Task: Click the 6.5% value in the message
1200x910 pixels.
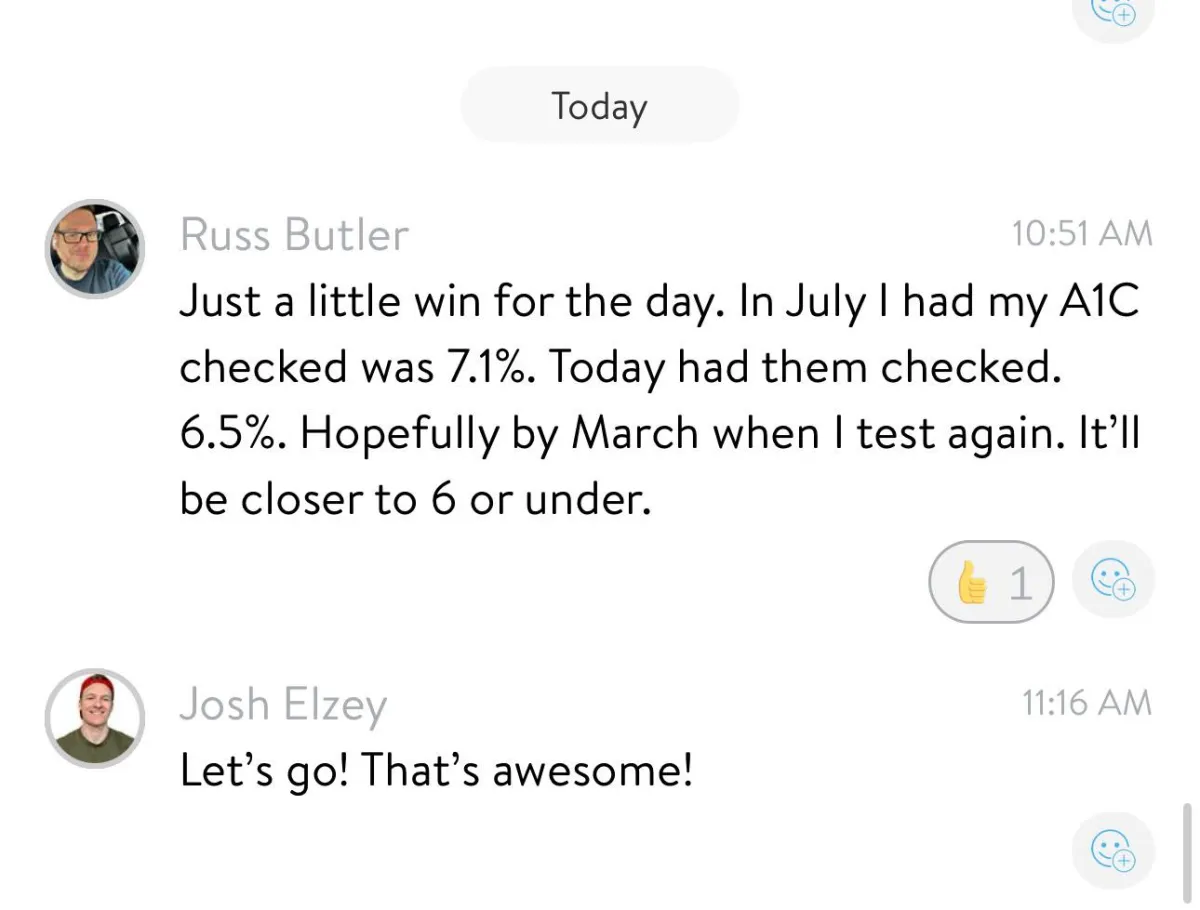Action: (232, 434)
